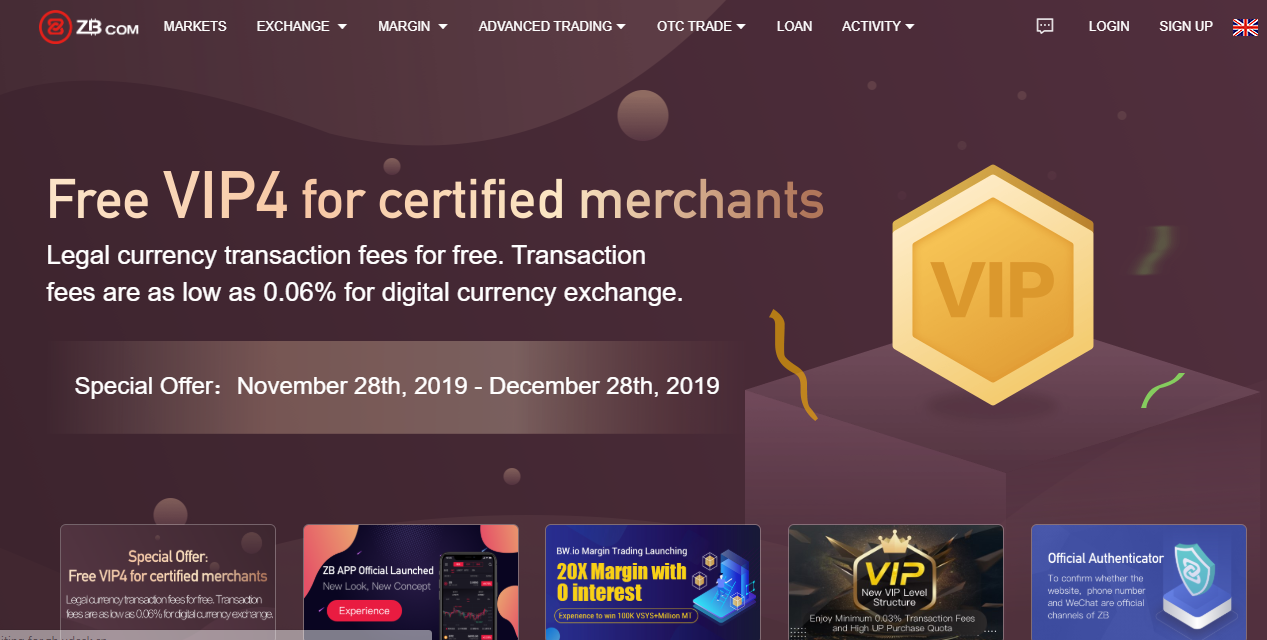The image size is (1267, 640).
Task: Expand the ADVANCED TRADING dropdown
Action: click(552, 26)
